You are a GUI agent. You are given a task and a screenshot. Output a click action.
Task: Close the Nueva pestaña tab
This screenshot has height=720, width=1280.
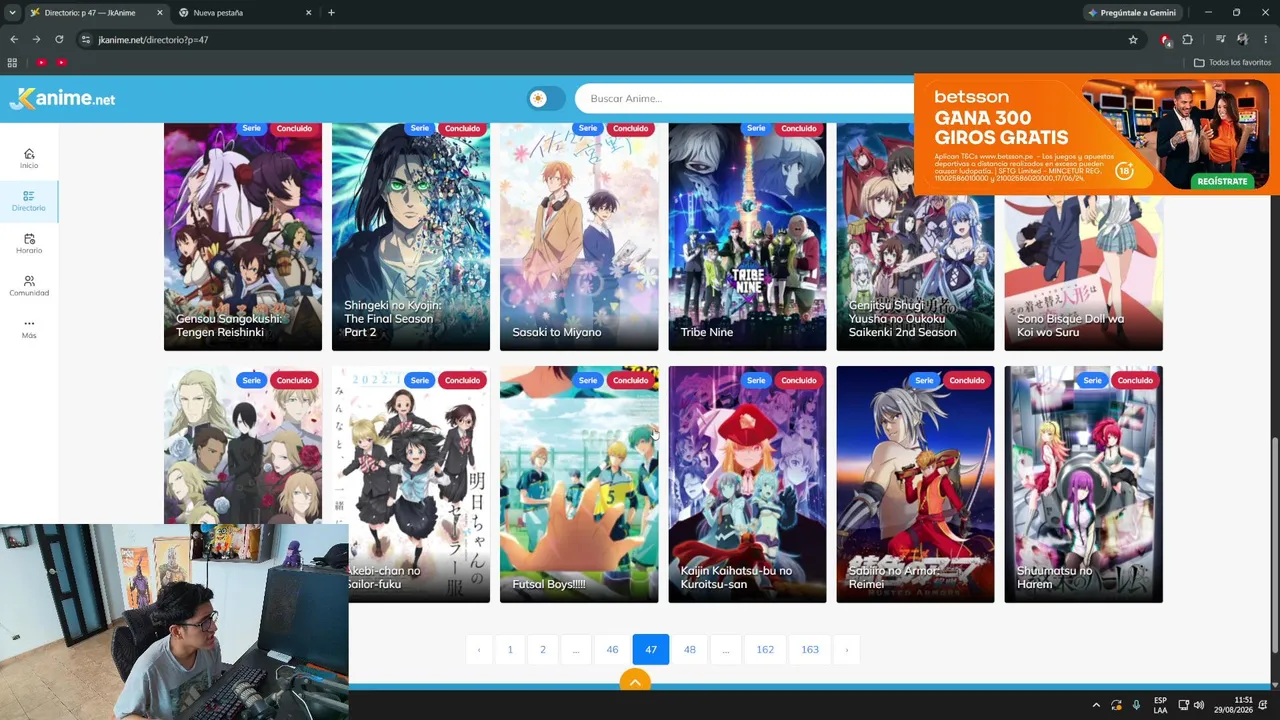coord(308,13)
